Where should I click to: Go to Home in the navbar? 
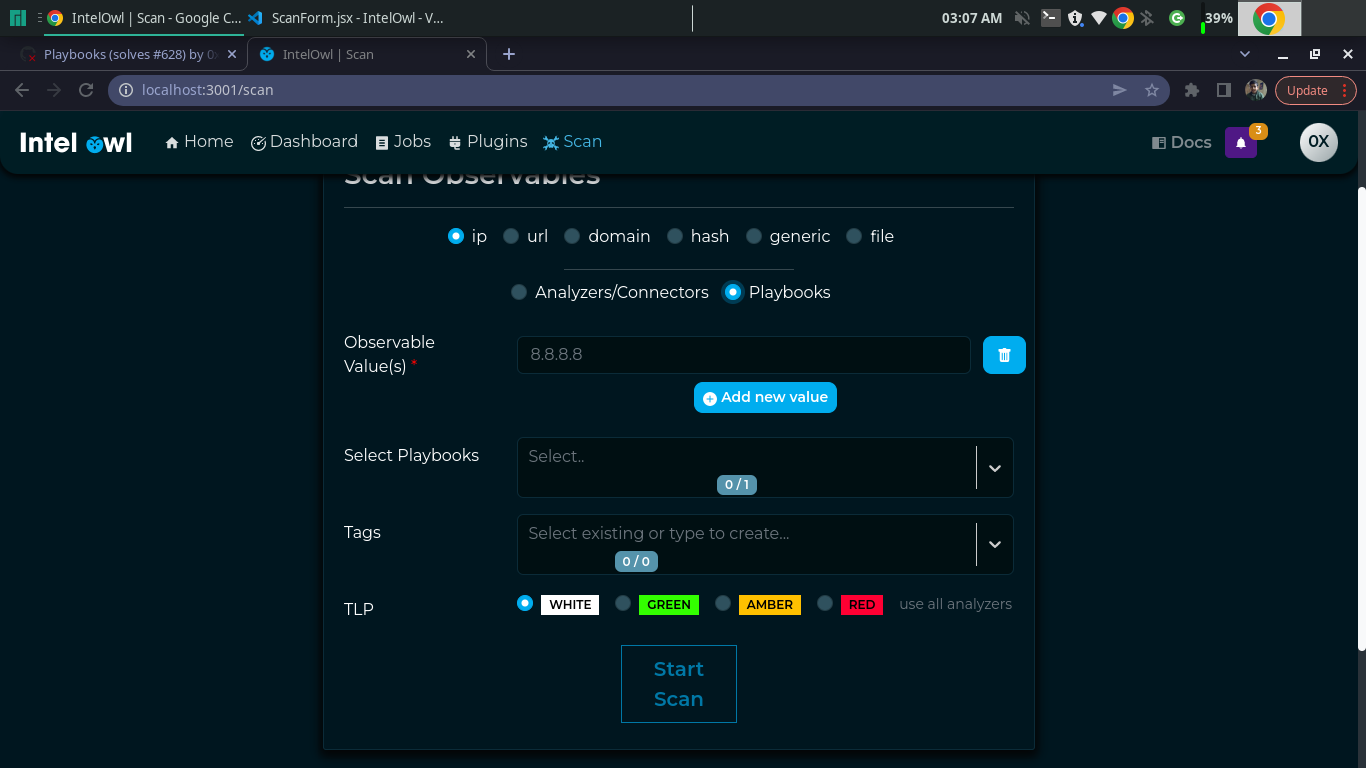click(199, 142)
